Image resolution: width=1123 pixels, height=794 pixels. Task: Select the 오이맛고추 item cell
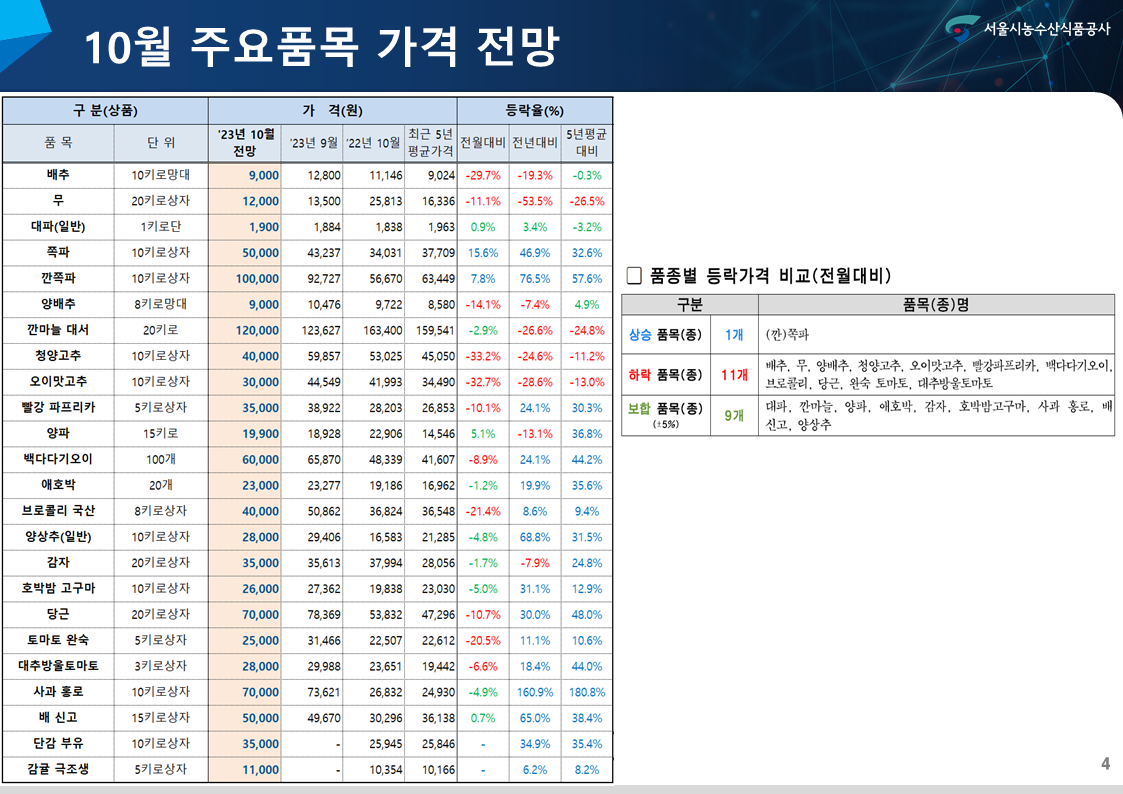coord(58,382)
